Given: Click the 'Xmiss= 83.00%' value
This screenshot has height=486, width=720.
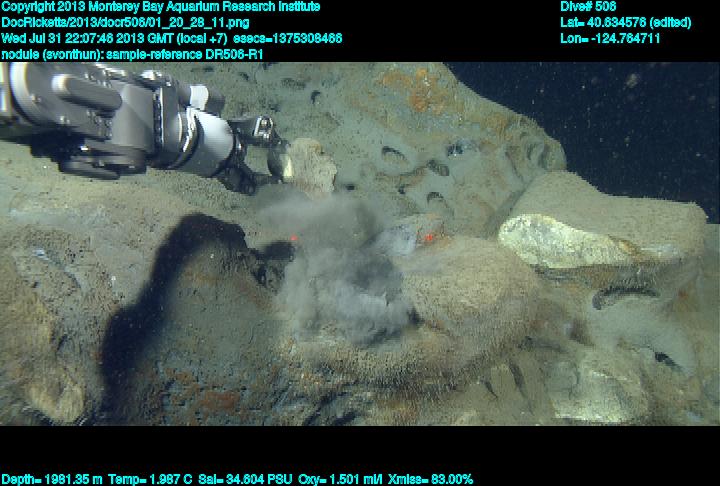Looking at the screenshot, I should (x=430, y=479).
